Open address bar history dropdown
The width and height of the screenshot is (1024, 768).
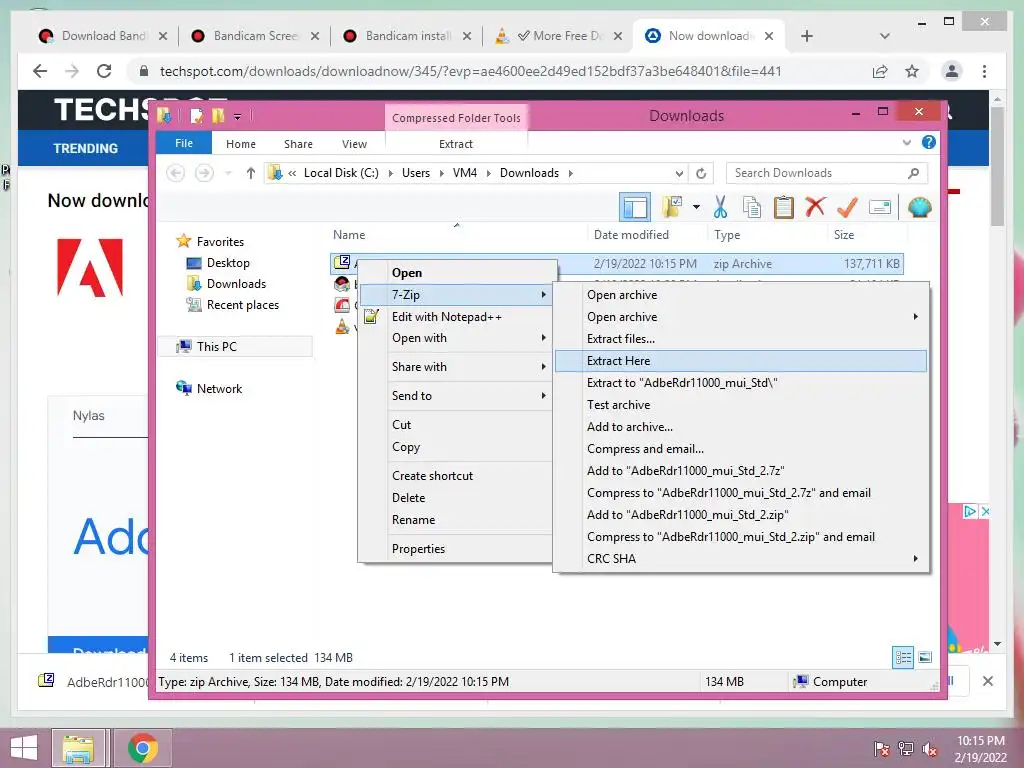[x=679, y=173]
